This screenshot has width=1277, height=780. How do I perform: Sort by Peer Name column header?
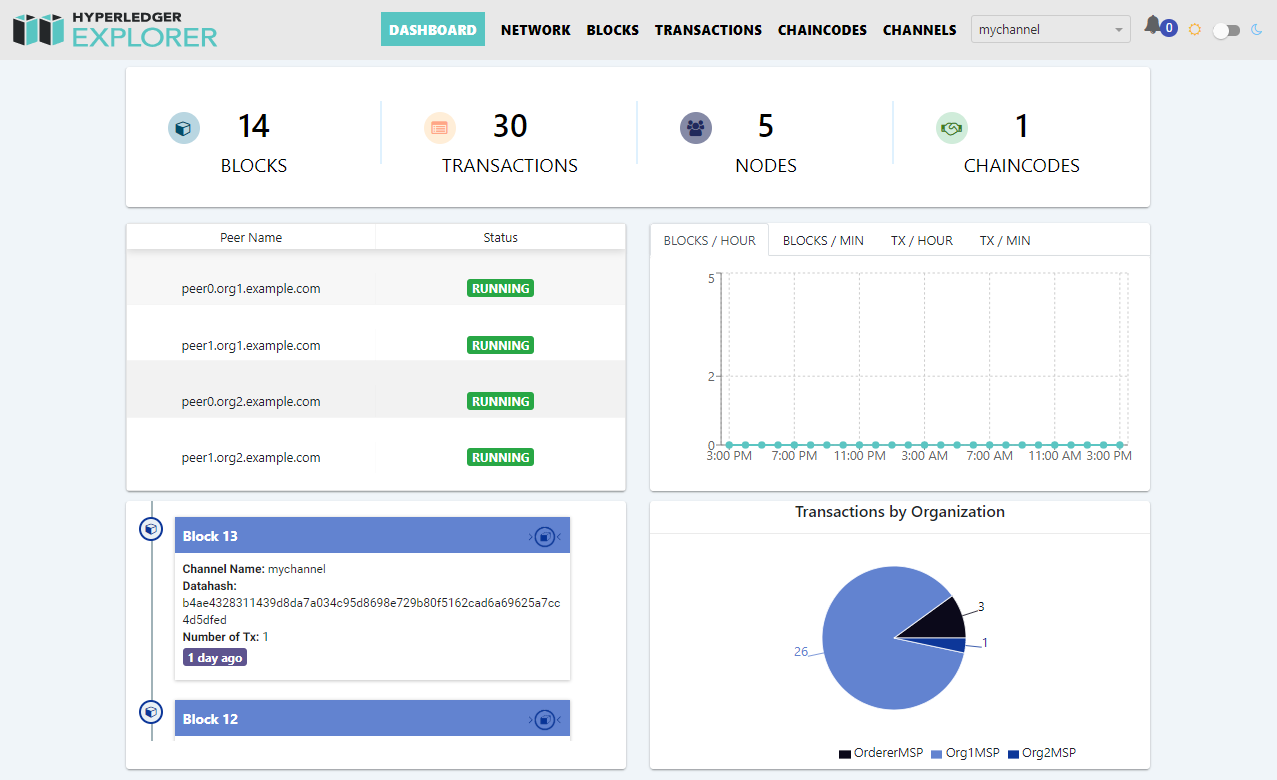[251, 237]
